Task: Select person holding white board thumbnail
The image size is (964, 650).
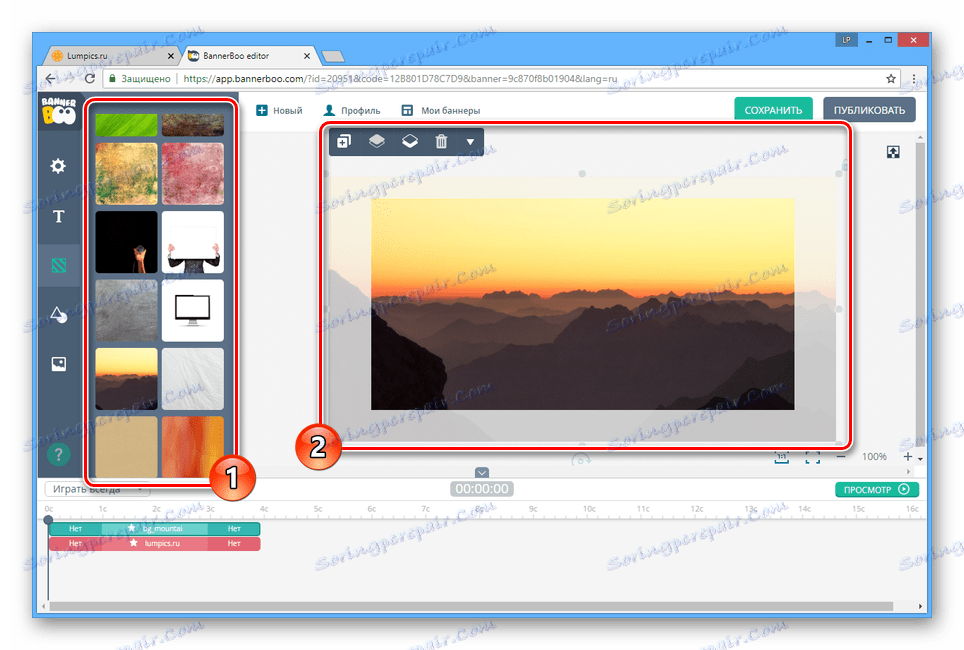Action: [x=192, y=242]
